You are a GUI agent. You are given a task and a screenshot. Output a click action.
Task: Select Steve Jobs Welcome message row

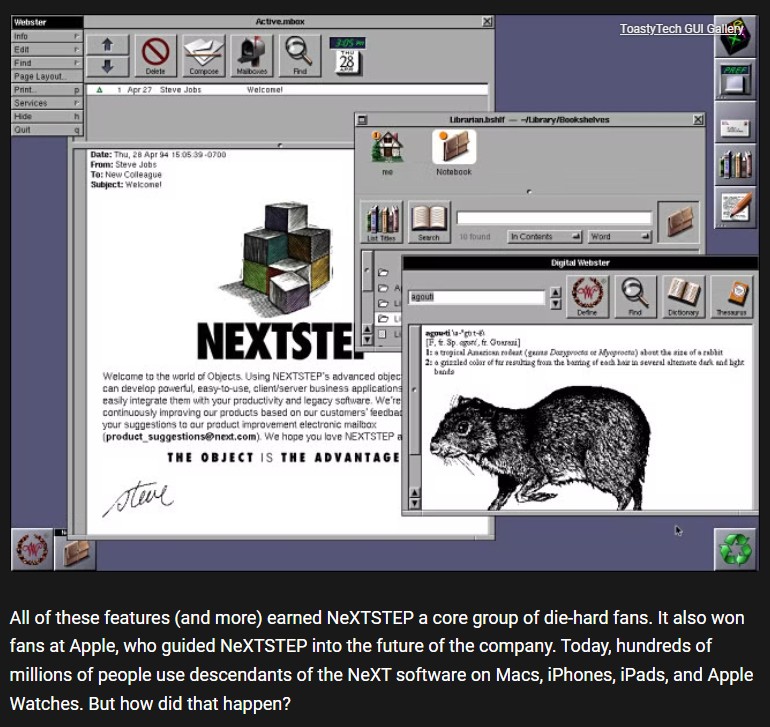point(287,90)
